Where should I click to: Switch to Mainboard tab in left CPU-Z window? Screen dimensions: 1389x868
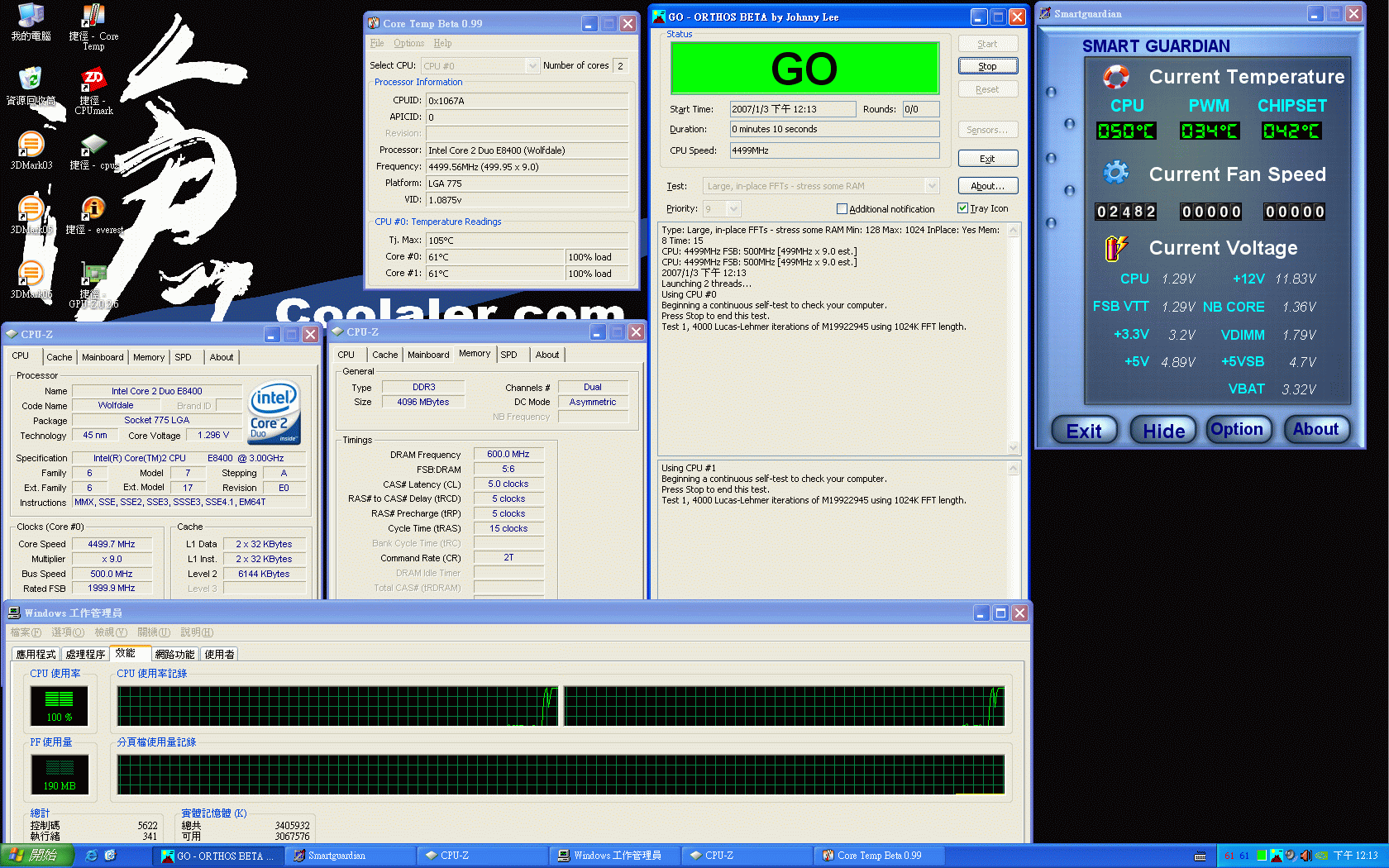[x=103, y=357]
